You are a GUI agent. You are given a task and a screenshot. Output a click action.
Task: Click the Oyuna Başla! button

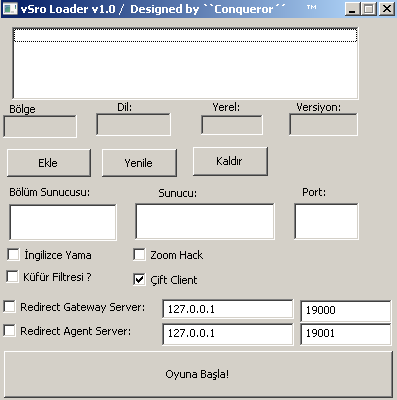pyautogui.click(x=198, y=374)
